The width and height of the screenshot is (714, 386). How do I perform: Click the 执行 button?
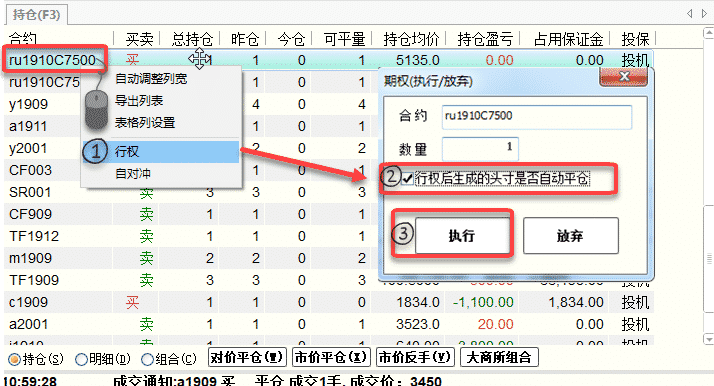pyautogui.click(x=462, y=235)
